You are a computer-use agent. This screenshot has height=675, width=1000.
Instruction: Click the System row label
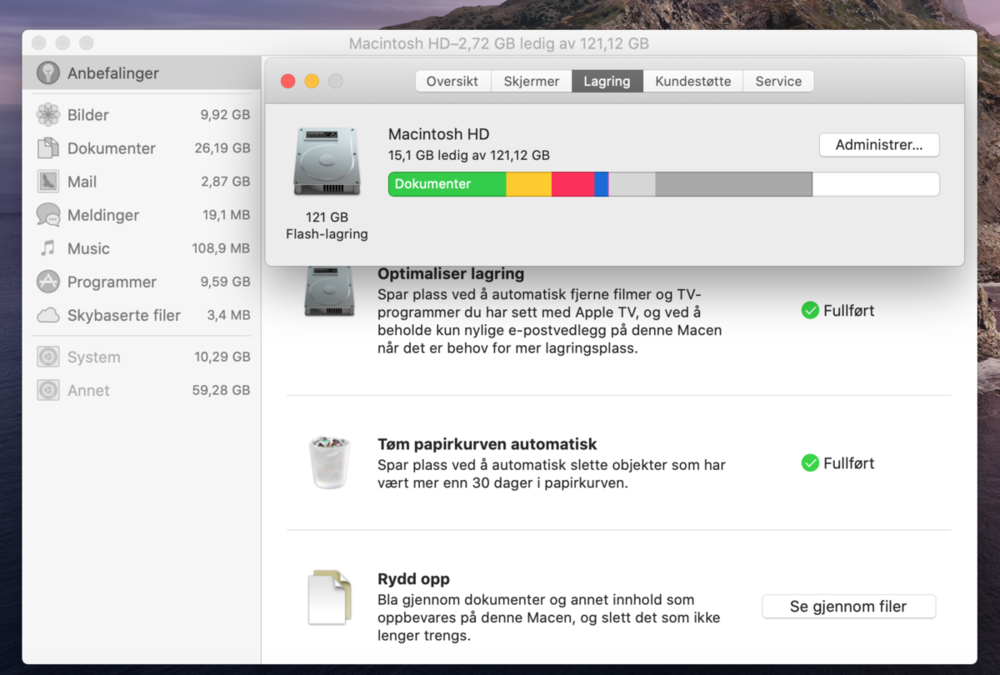tap(94, 357)
